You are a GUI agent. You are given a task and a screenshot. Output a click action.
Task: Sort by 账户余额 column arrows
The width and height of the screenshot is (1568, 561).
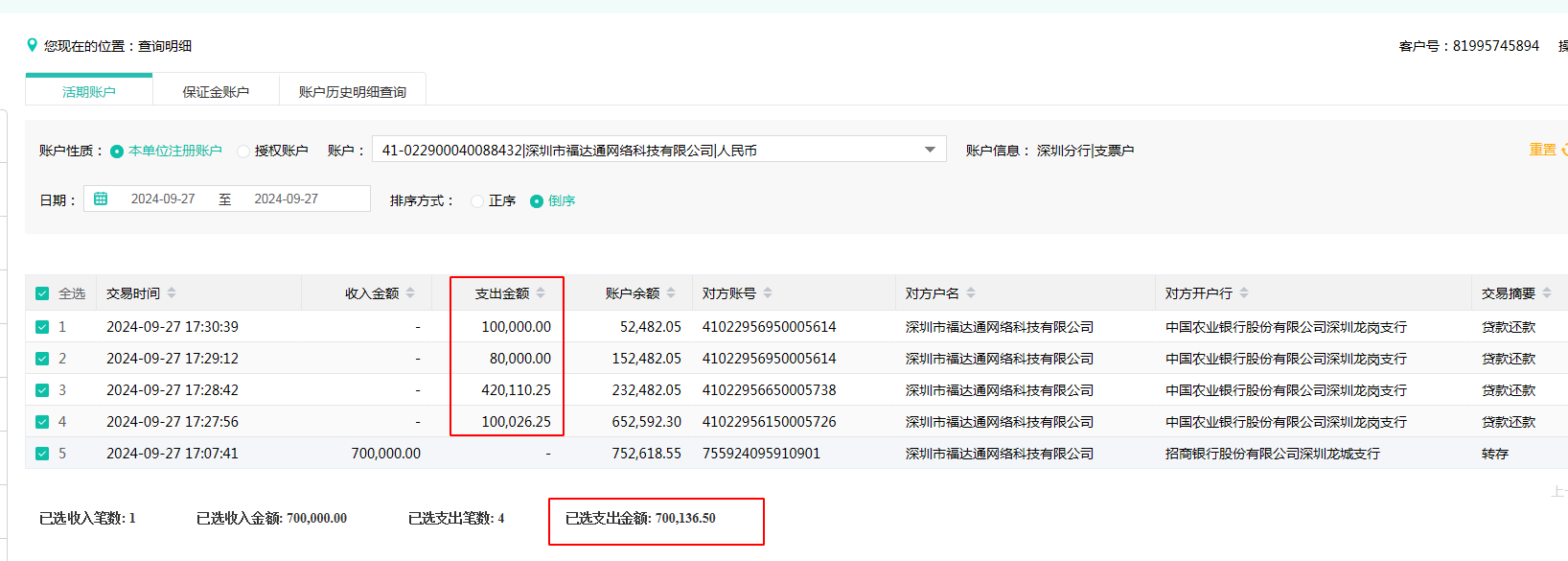pos(671,293)
